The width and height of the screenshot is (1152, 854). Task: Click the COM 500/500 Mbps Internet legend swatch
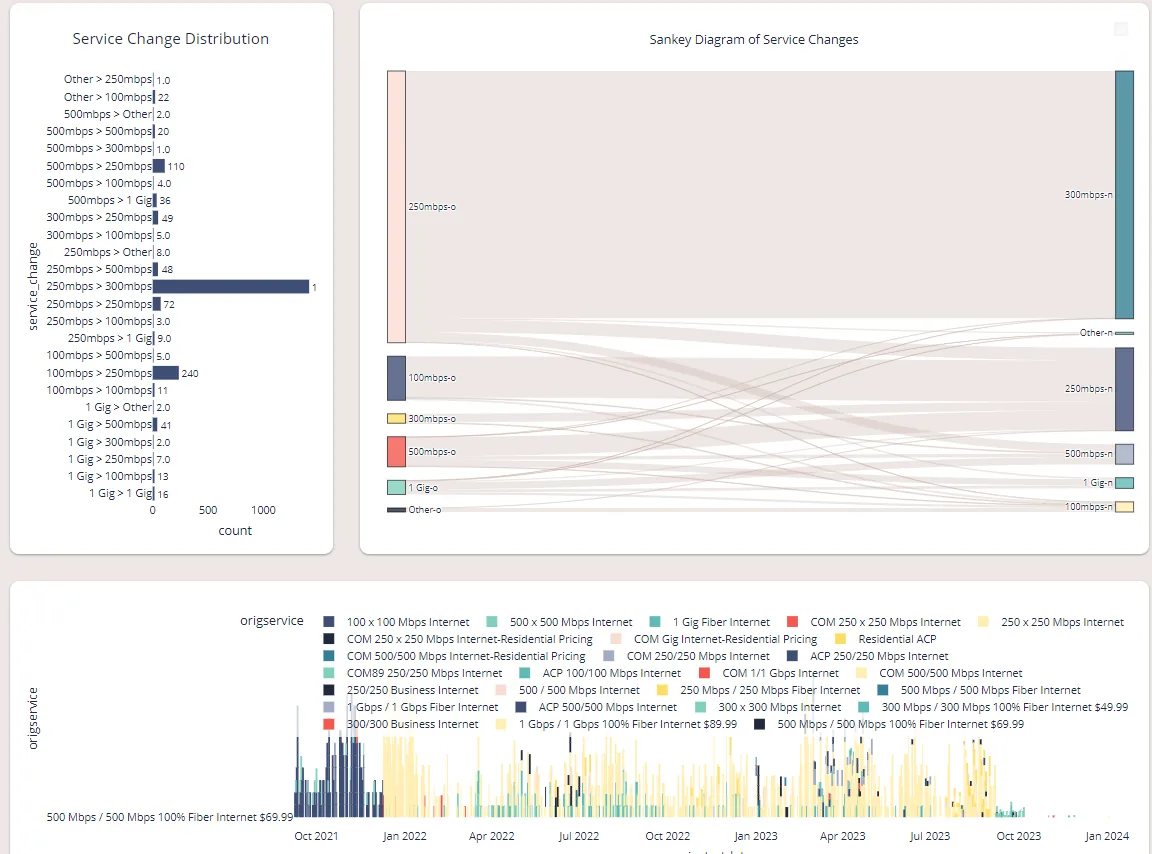click(x=861, y=672)
